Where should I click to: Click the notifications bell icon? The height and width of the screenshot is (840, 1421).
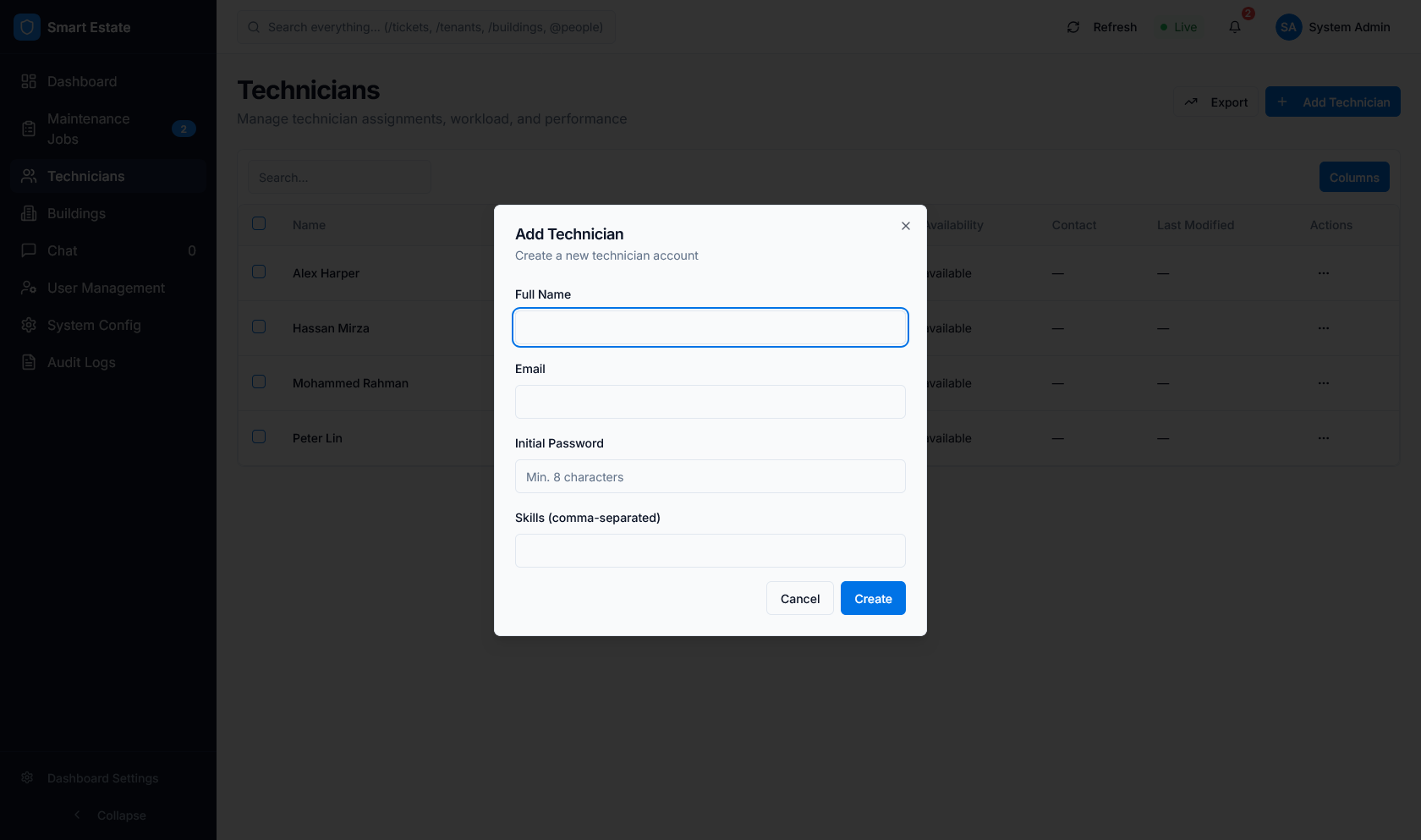click(1235, 27)
